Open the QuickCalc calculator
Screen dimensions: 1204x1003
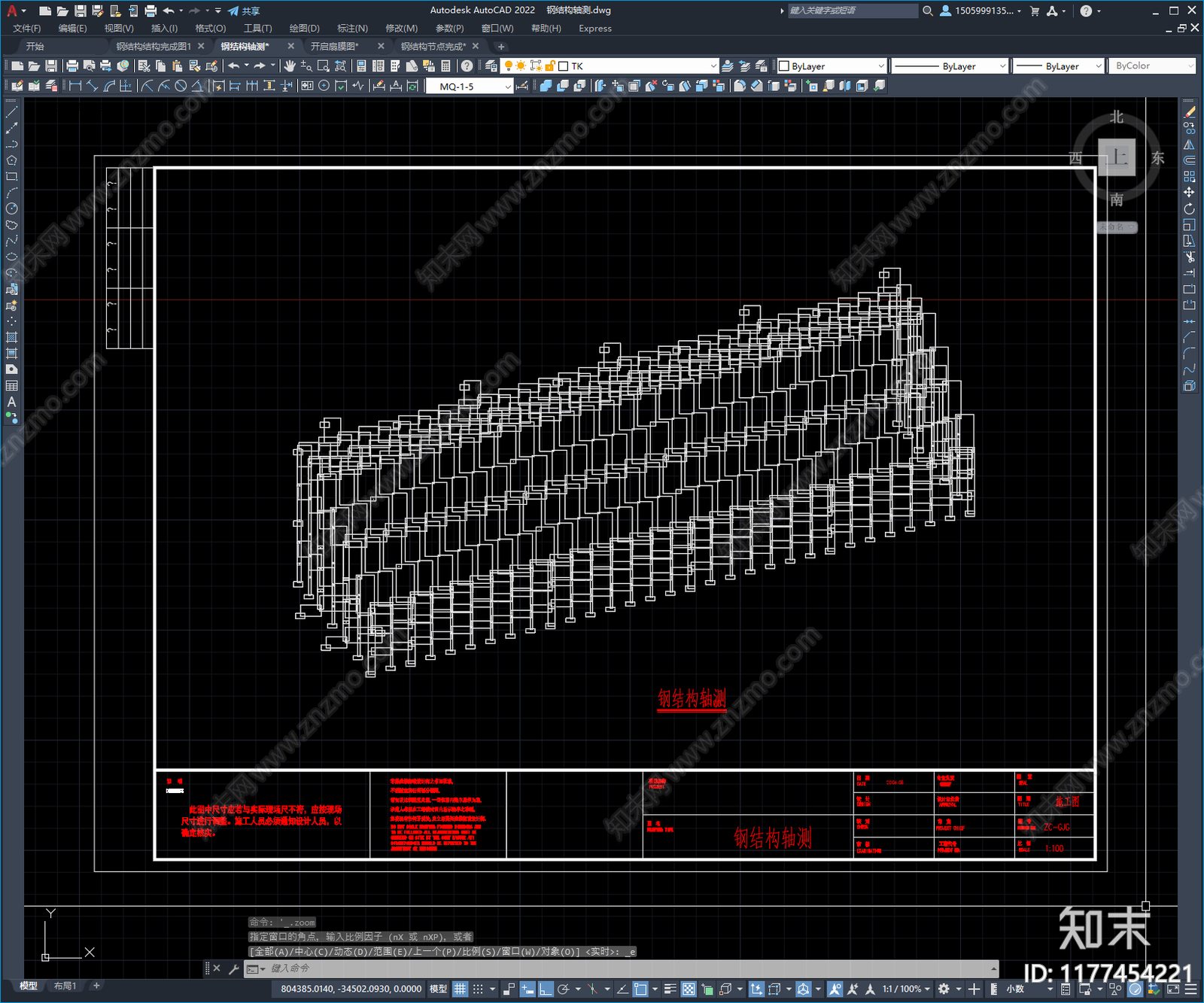[x=445, y=66]
